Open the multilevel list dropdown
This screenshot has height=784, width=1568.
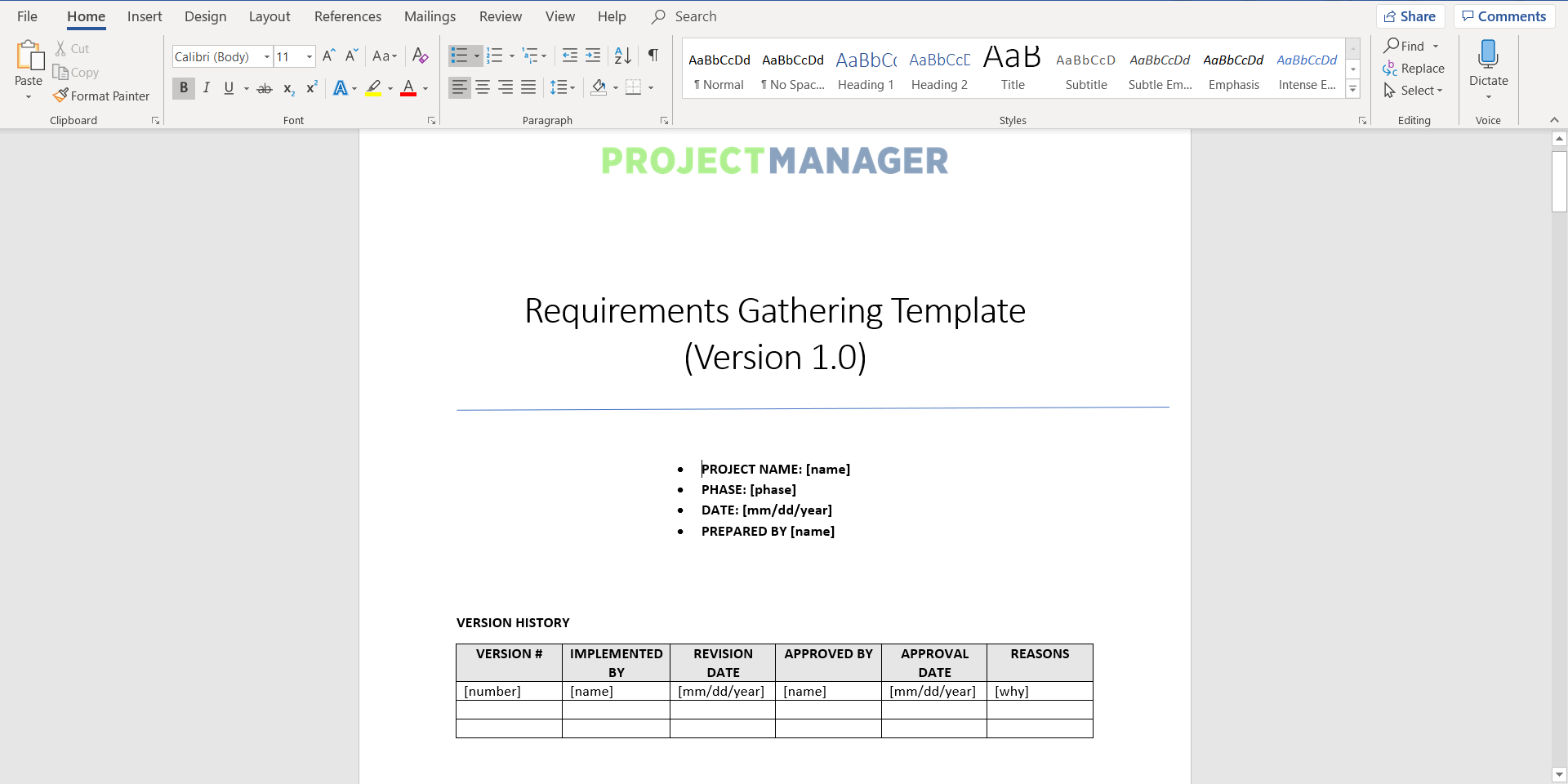point(544,56)
